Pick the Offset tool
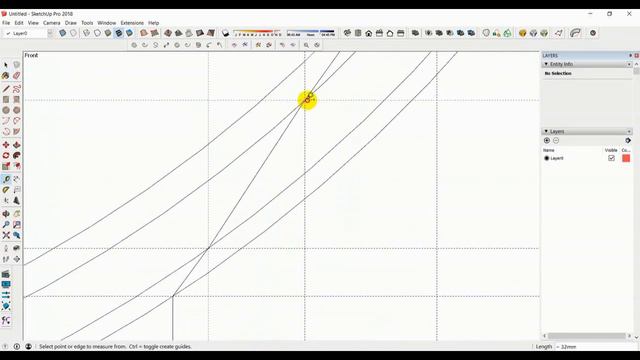This screenshot has width=640, height=360. [16, 166]
